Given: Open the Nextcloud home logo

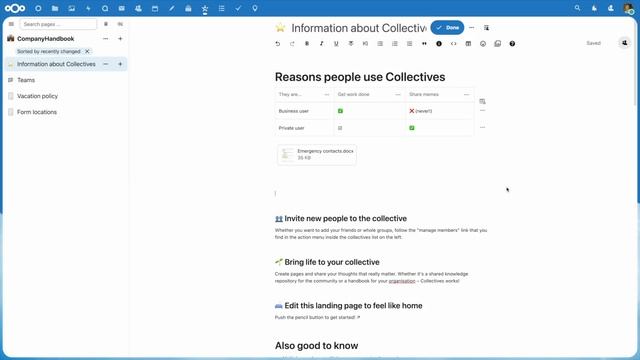Looking at the screenshot, I should (15, 8).
